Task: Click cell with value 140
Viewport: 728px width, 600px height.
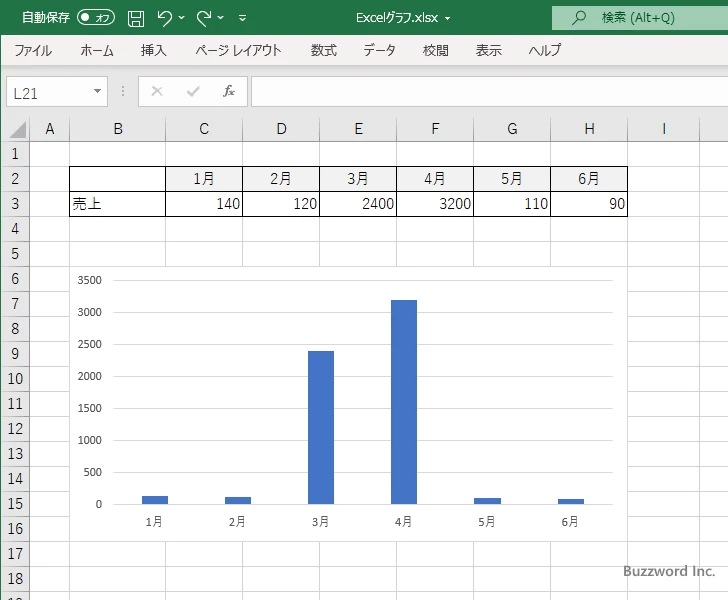Action: [204, 204]
